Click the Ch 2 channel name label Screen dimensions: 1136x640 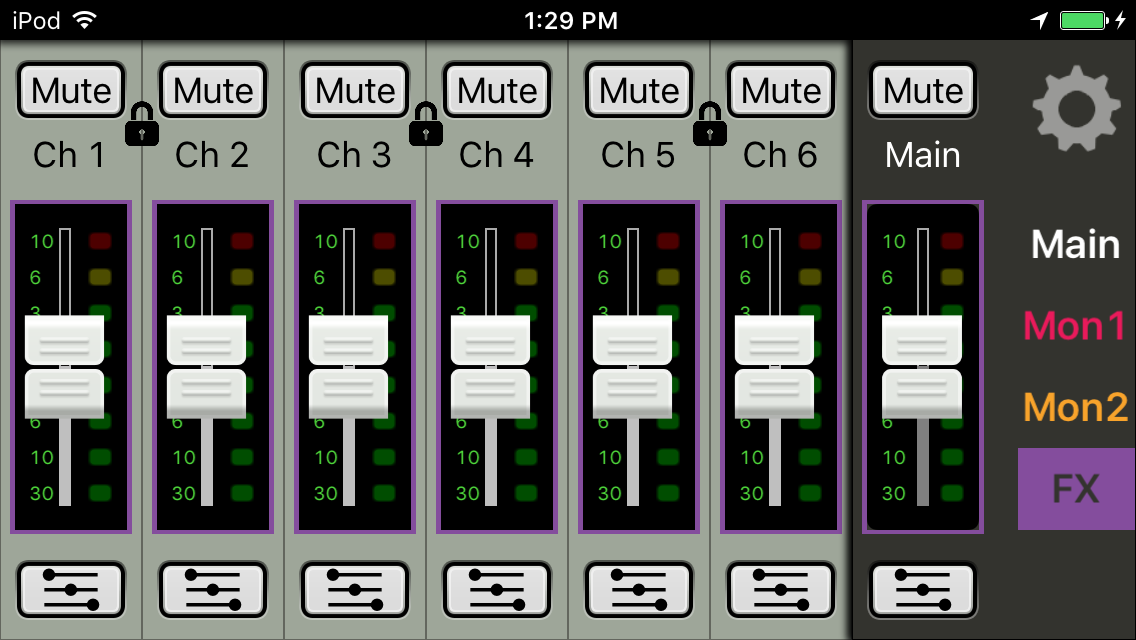(x=212, y=155)
